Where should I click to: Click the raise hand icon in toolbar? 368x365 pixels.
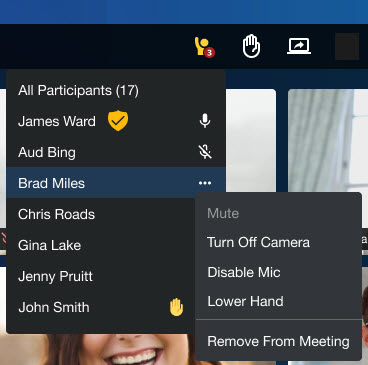click(251, 46)
